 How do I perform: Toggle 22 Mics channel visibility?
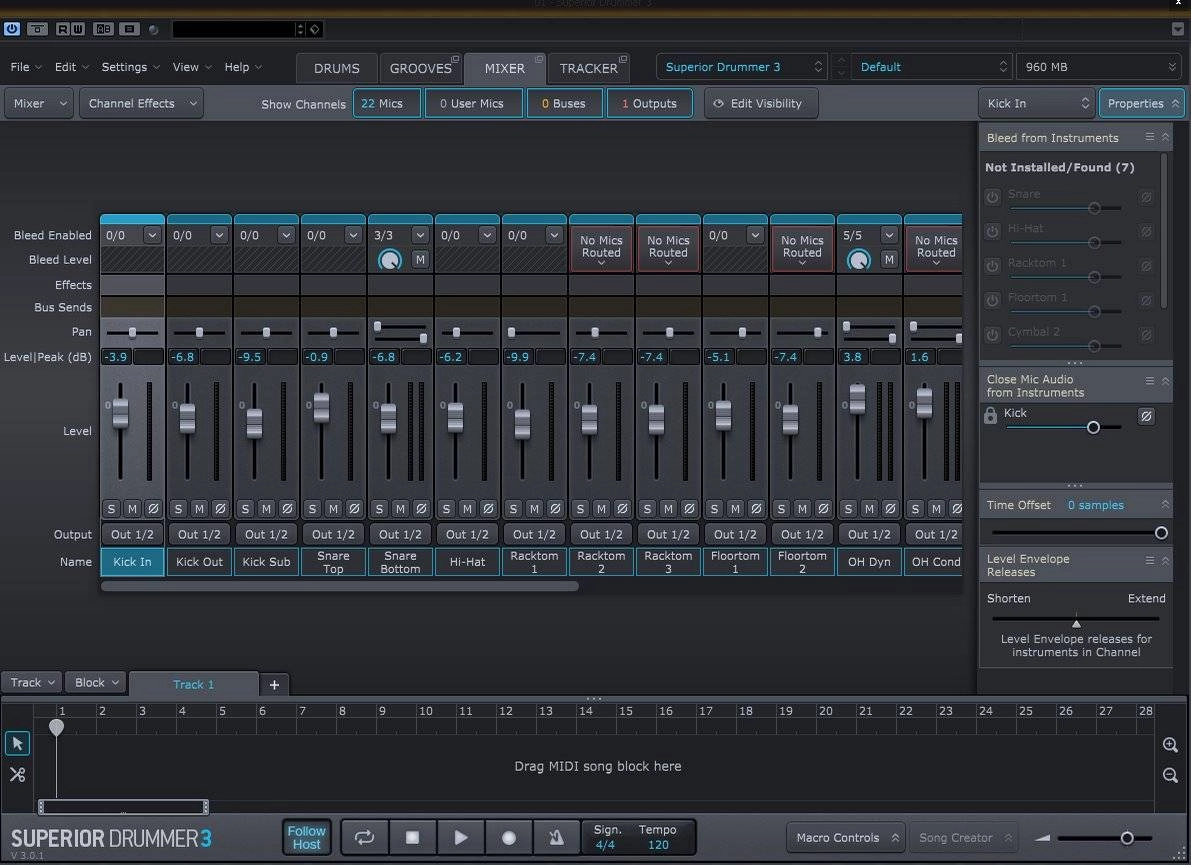click(386, 103)
